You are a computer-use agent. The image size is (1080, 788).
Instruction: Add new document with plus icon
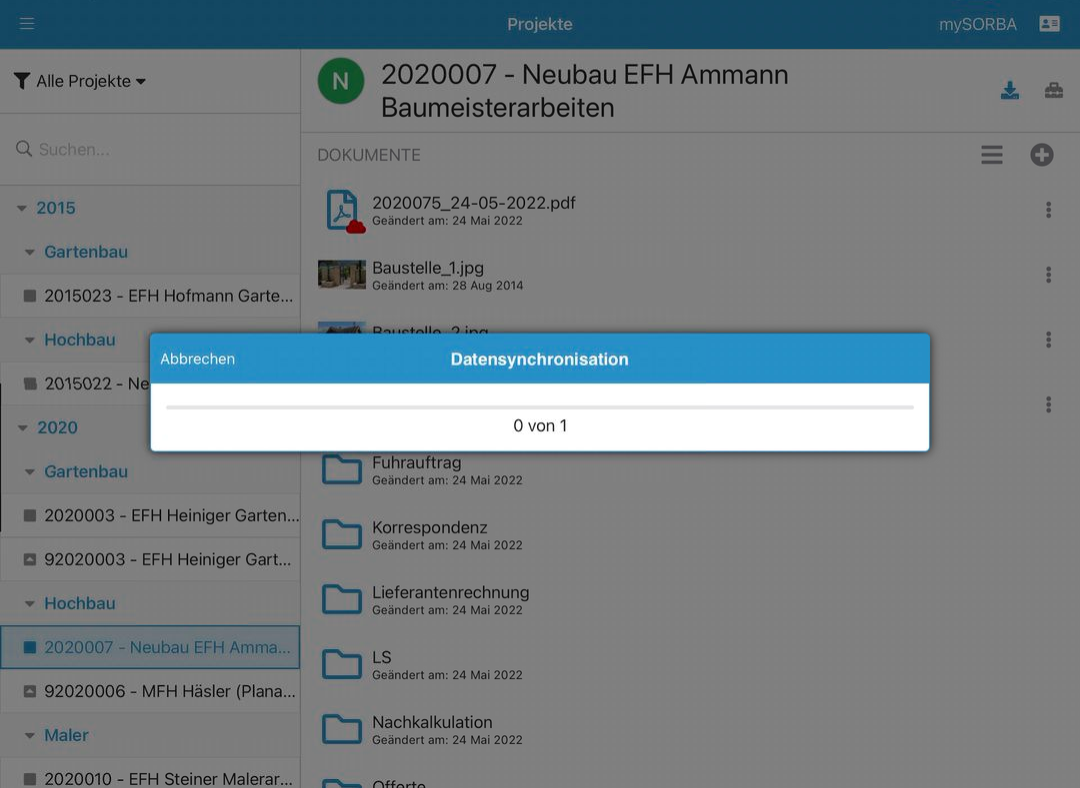pos(1042,155)
